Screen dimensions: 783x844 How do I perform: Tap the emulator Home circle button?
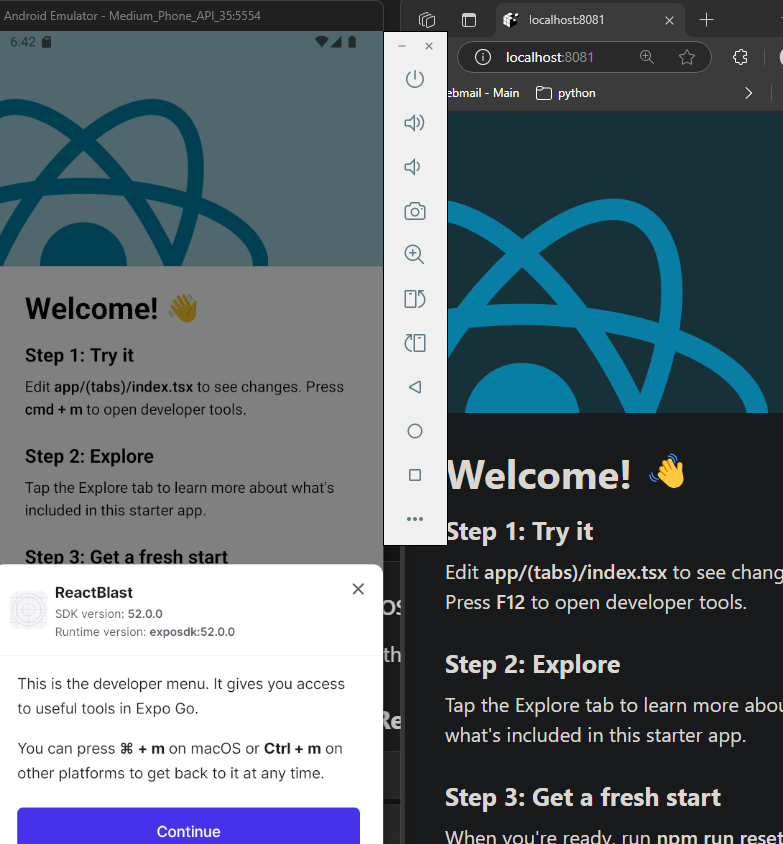point(414,431)
